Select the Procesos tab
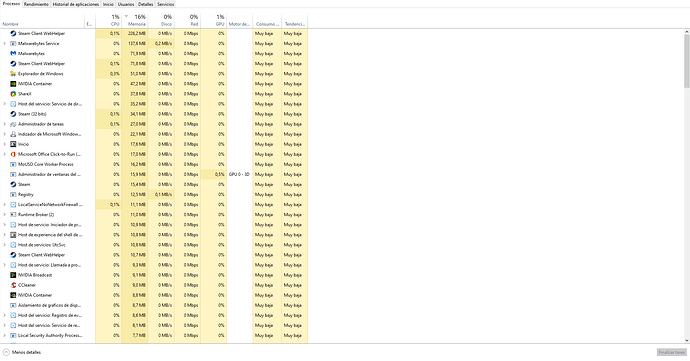Image resolution: width=690 pixels, height=361 pixels. tap(11, 4)
